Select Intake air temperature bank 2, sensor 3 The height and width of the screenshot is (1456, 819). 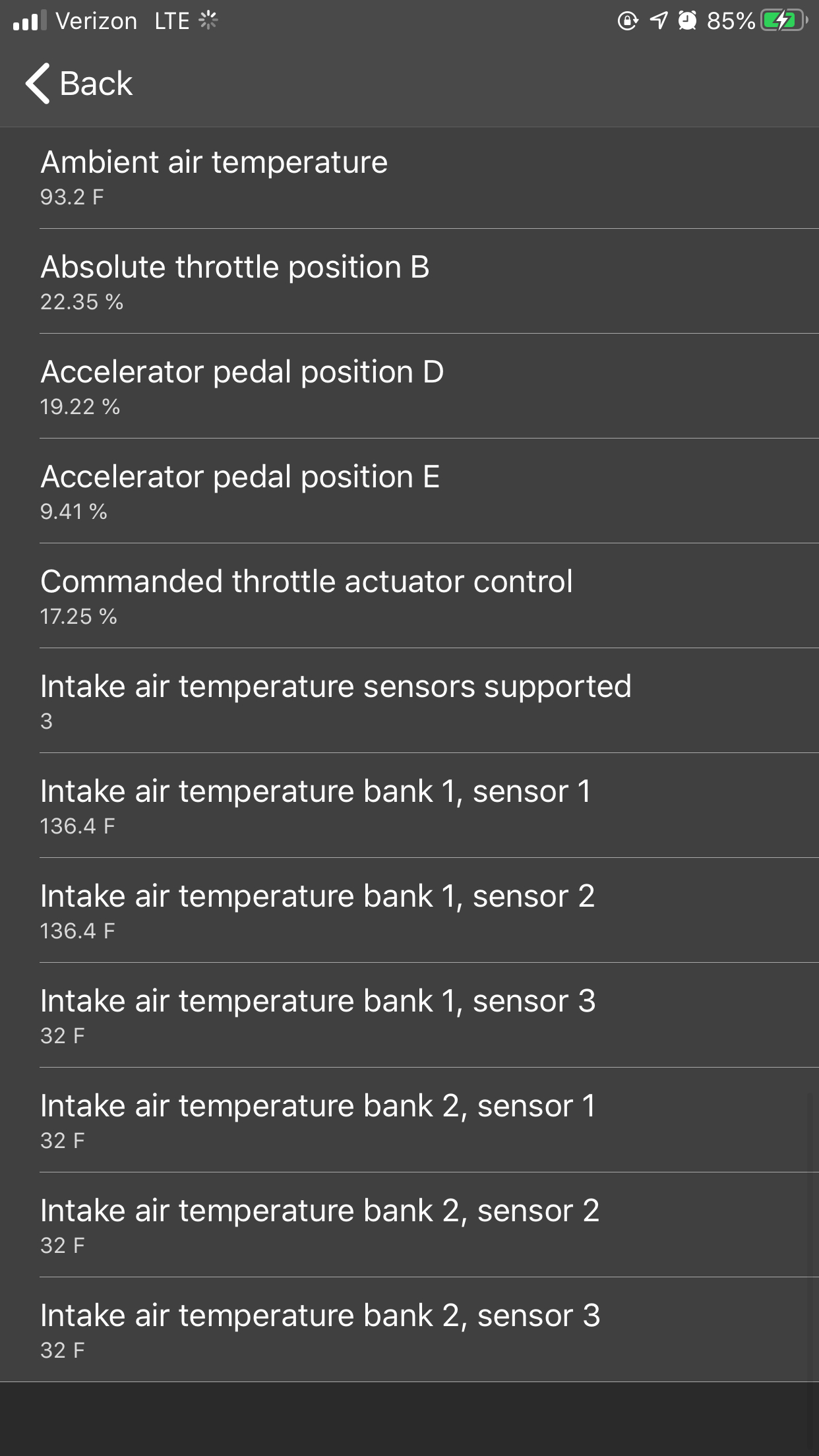coord(409,1331)
